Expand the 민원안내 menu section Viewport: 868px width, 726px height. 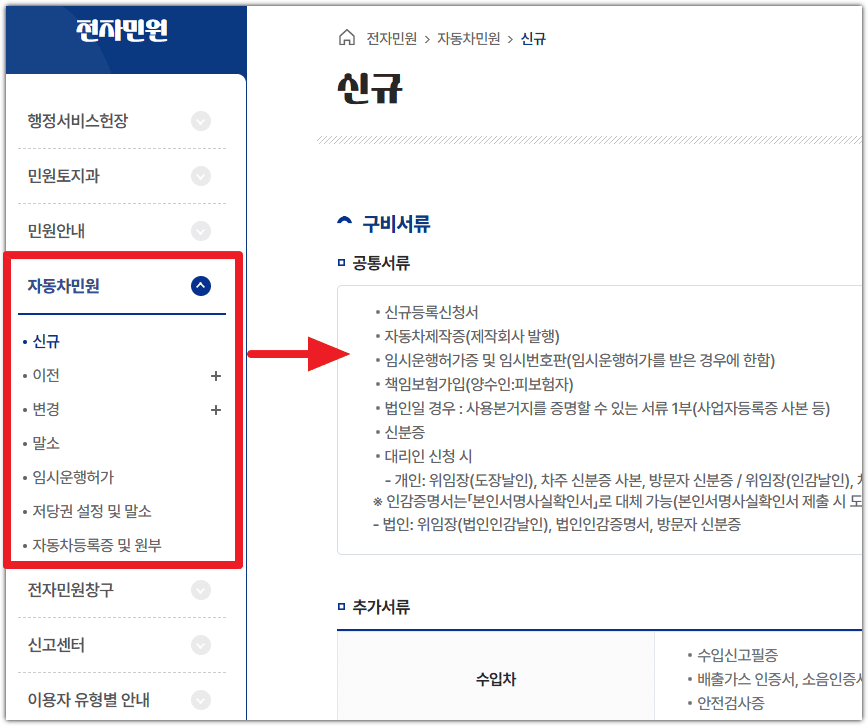tap(201, 230)
